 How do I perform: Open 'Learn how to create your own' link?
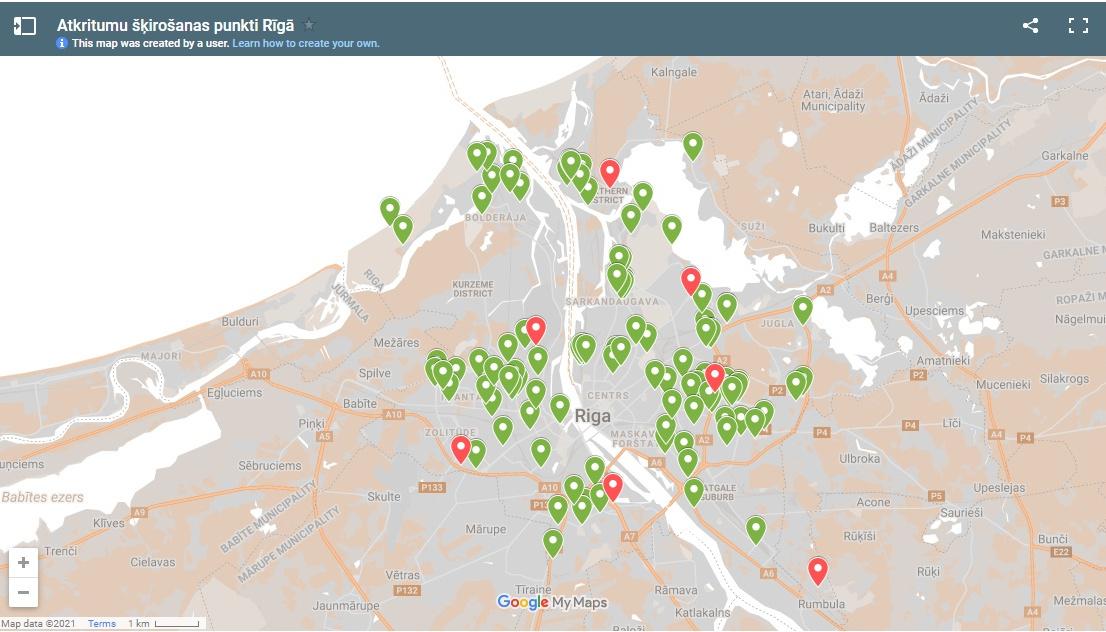tap(306, 44)
